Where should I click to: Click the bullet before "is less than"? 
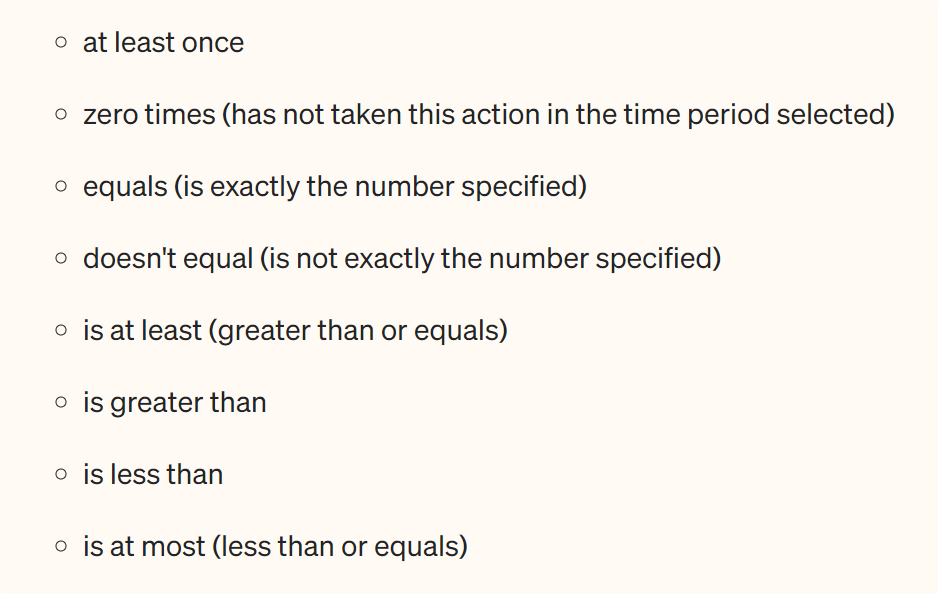(62, 475)
